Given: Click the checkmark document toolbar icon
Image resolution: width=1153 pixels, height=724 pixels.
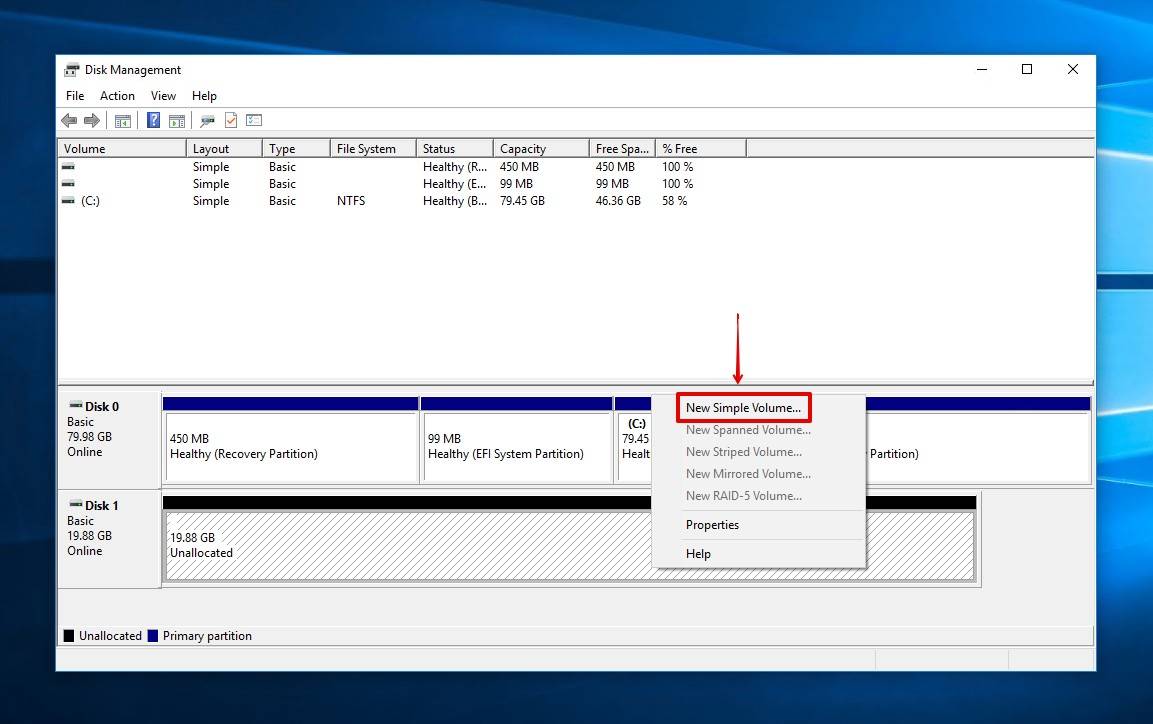Looking at the screenshot, I should point(231,121).
